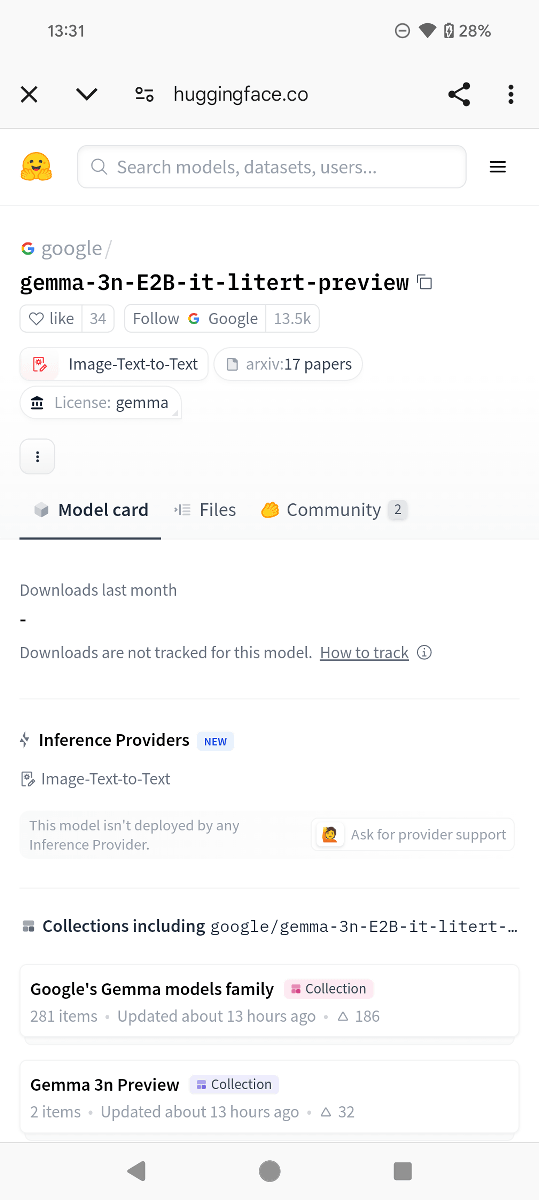Follow Google organization
This screenshot has width=539, height=1200.
(194, 318)
